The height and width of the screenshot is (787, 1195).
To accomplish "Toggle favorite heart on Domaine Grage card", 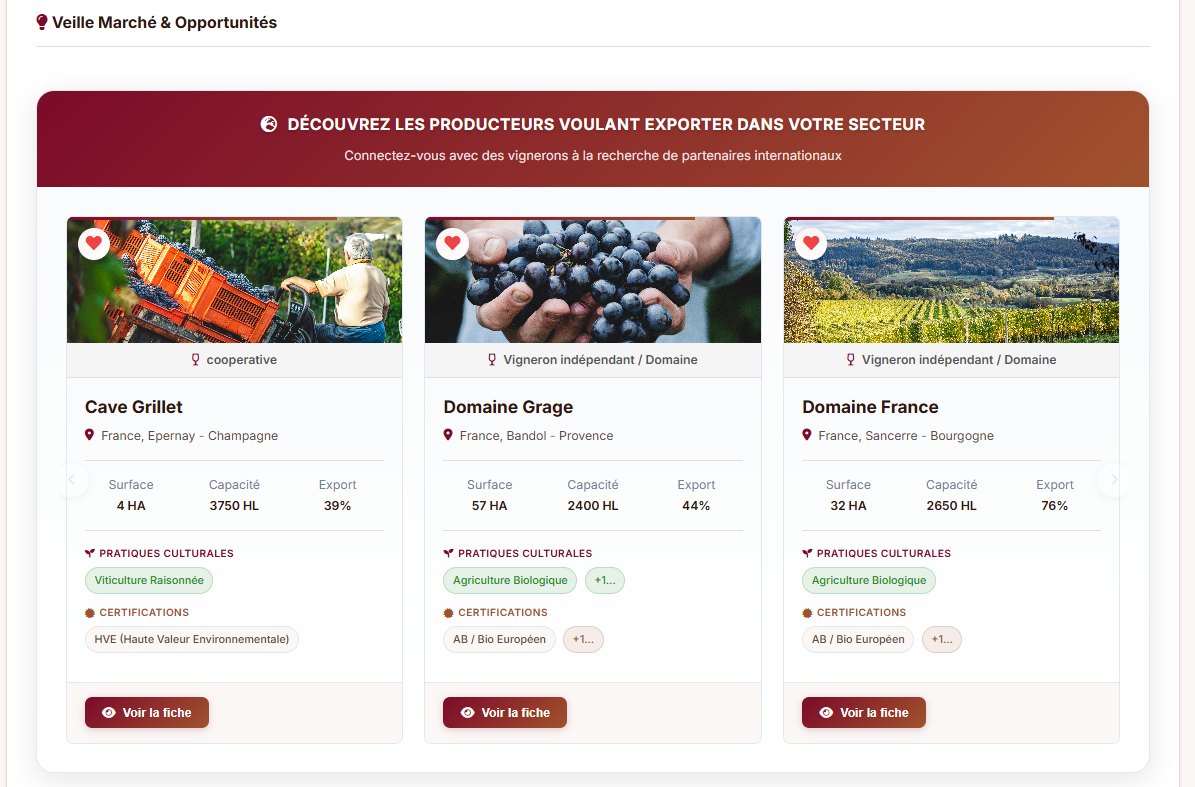I will [452, 243].
